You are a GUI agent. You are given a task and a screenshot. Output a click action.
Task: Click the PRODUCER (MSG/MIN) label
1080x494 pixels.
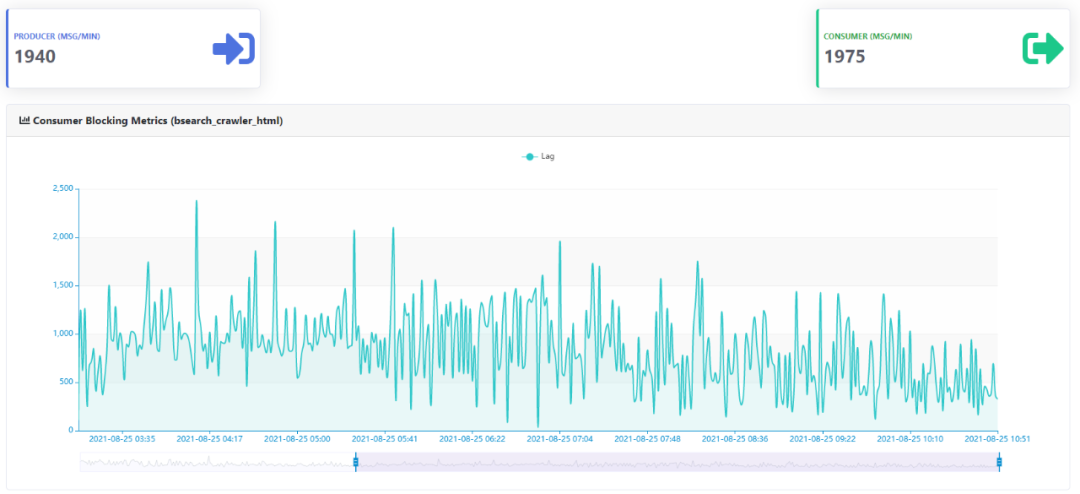57,36
